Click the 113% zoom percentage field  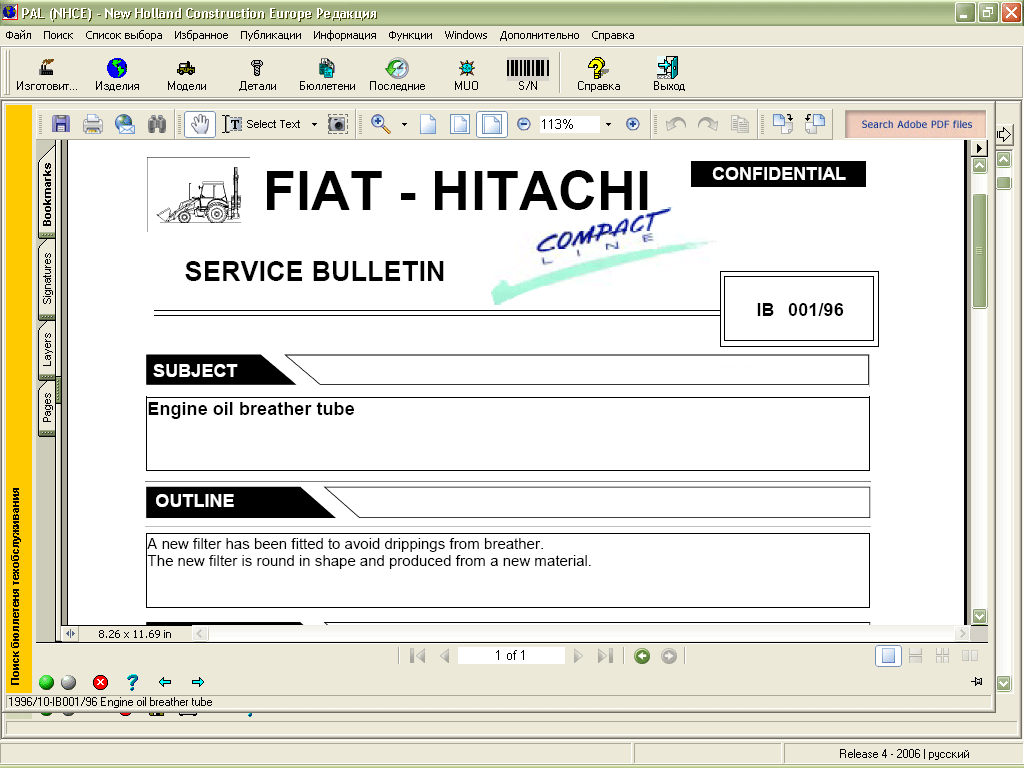click(x=569, y=124)
